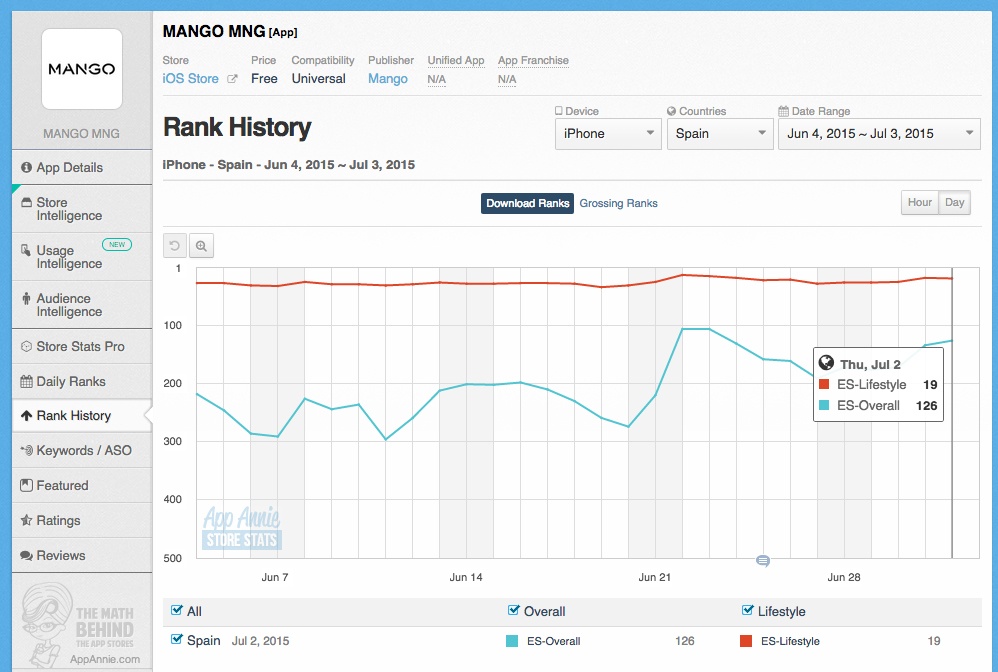Click the Unified App N/A value

click(437, 80)
